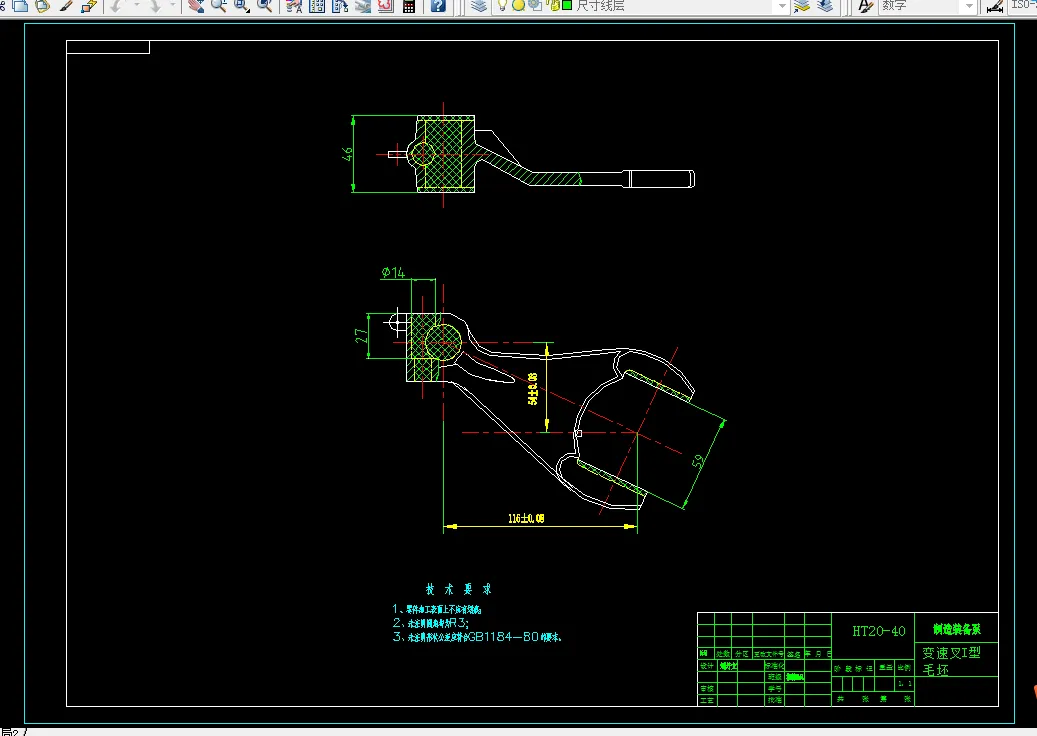
Task: Open the Text Style icon
Action: click(x=864, y=6)
